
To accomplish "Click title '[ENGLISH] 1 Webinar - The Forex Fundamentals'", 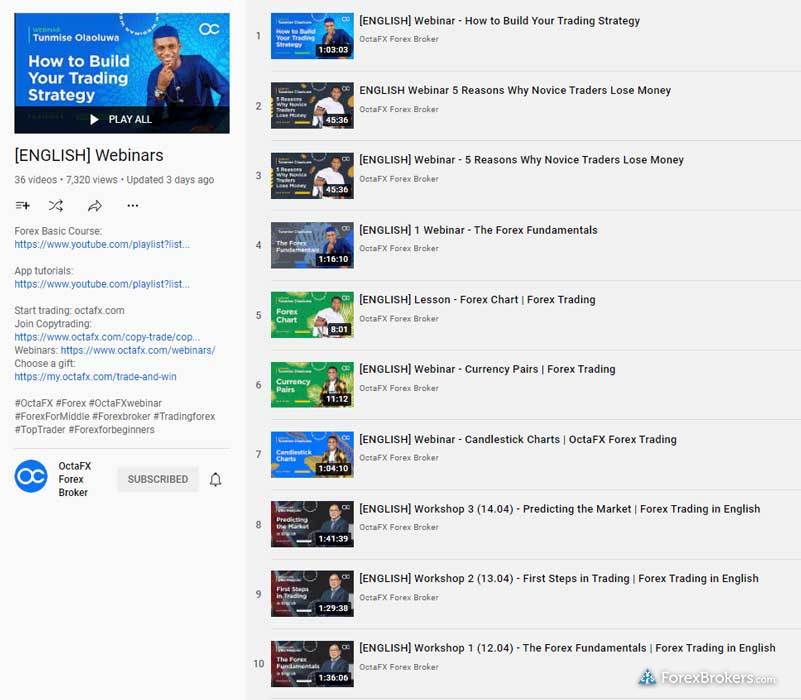I will [x=478, y=230].
